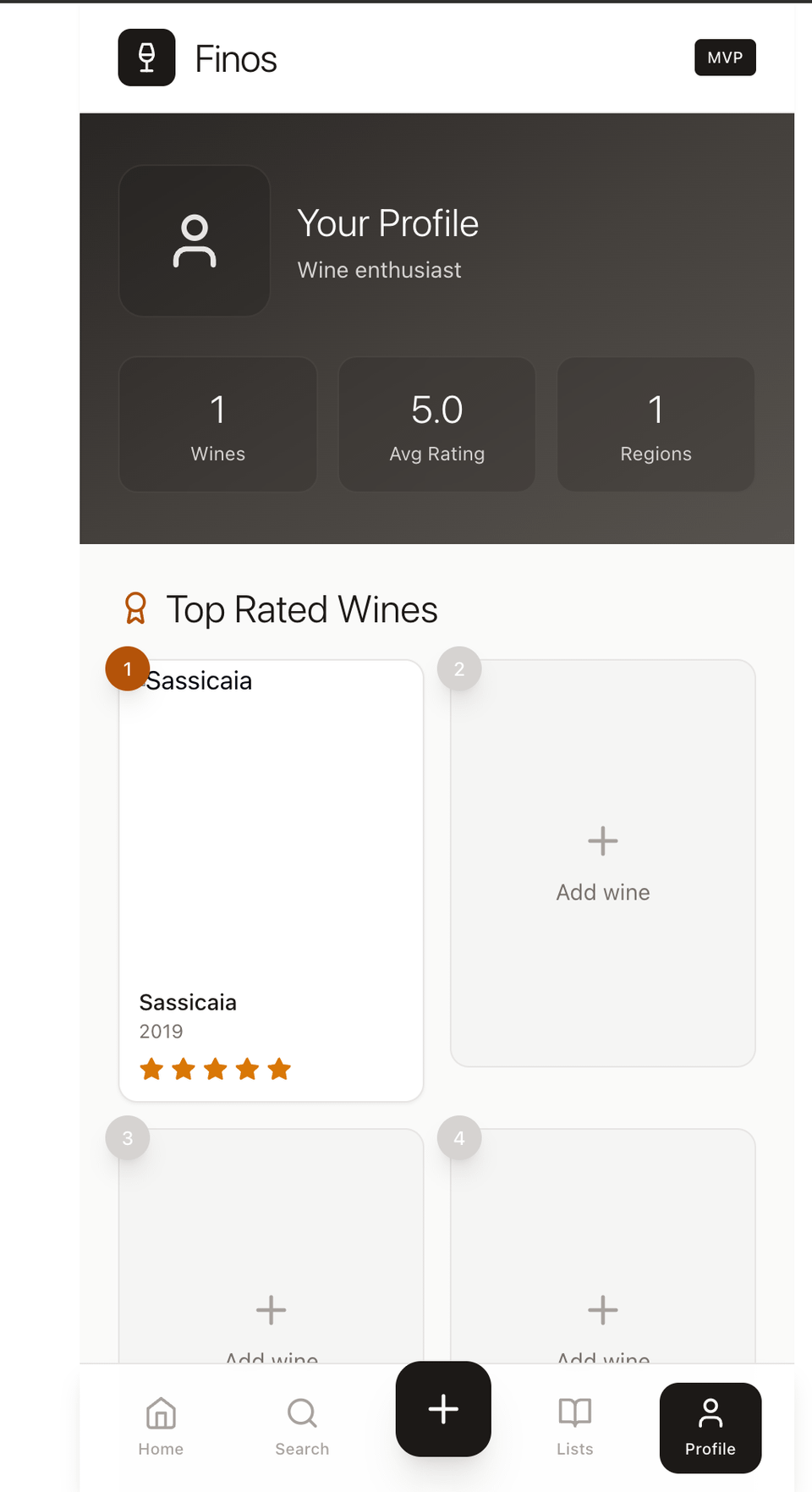Open the Home tab
The image size is (812, 1492).
[161, 1426]
